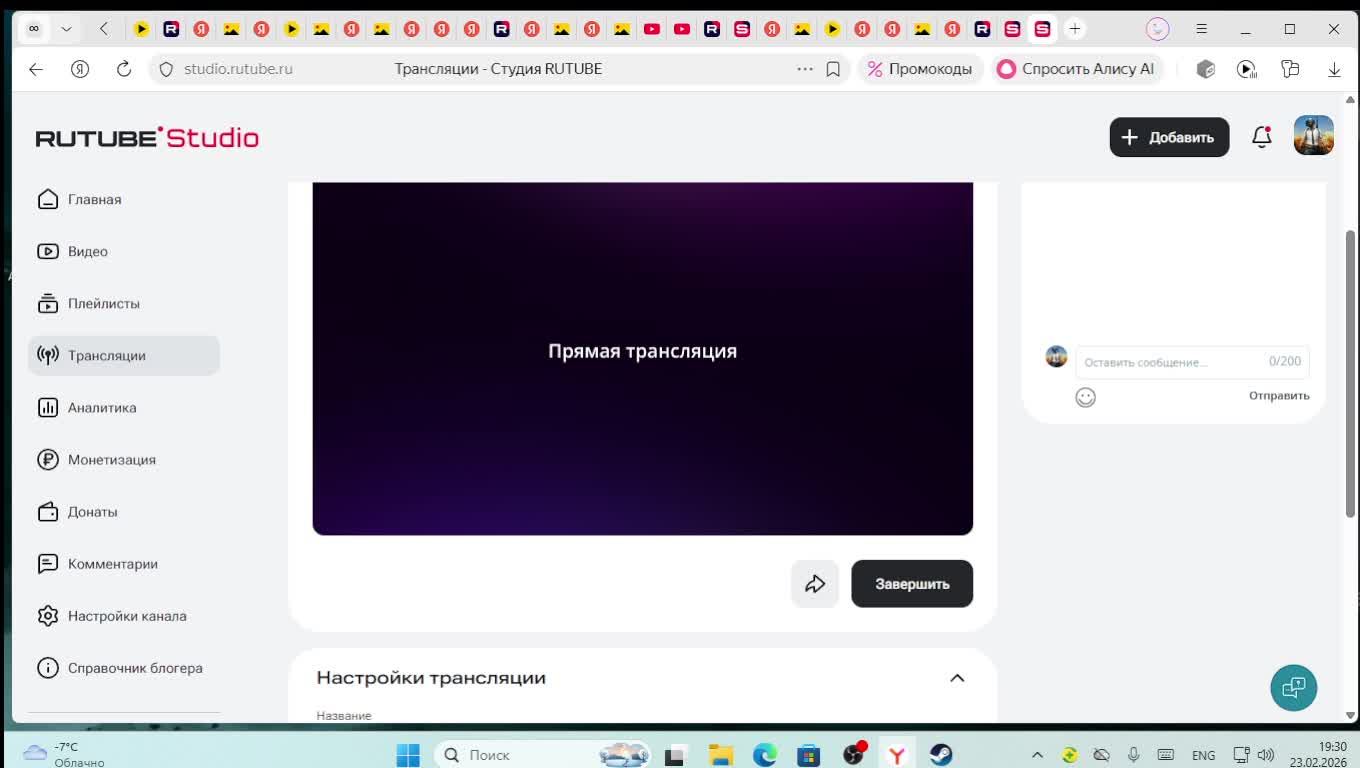1360x768 pixels.
Task: Expand the tab list dropdown chevron
Action: click(66, 29)
